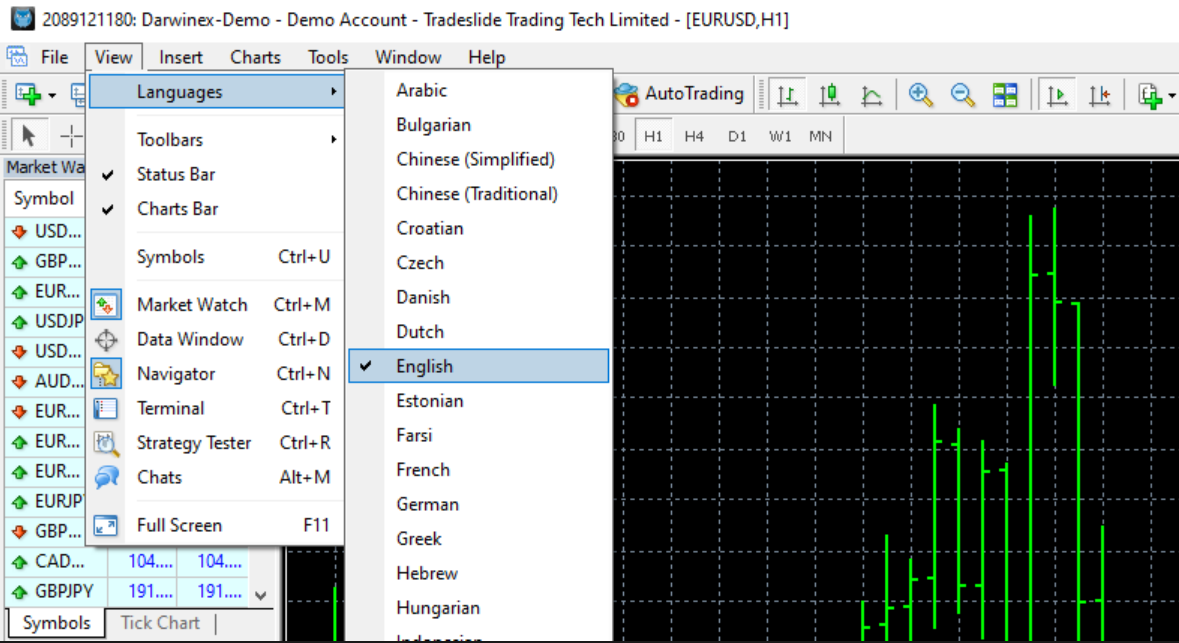Switch chart to line chart icon
1179x643 pixels.
click(871, 95)
